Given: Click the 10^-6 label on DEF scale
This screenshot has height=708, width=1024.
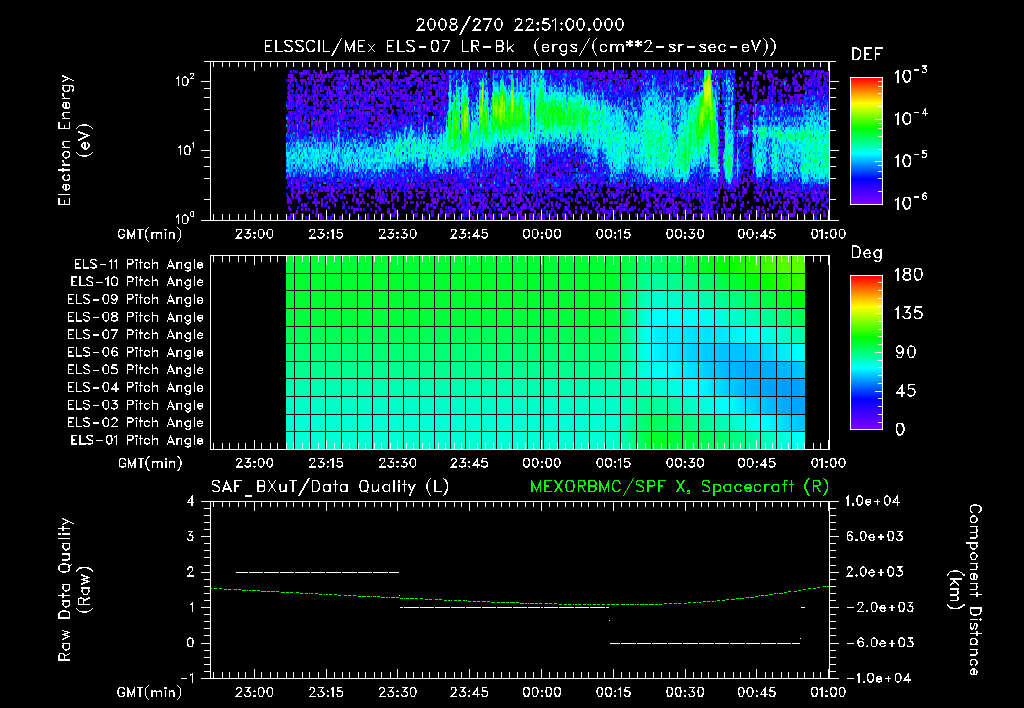Looking at the screenshot, I should point(910,202).
